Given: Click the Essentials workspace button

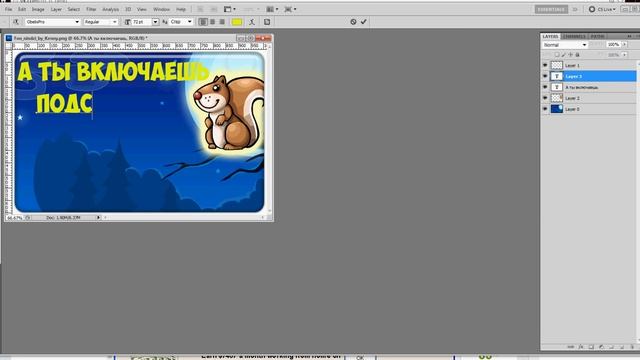Looking at the screenshot, I should point(551,9).
